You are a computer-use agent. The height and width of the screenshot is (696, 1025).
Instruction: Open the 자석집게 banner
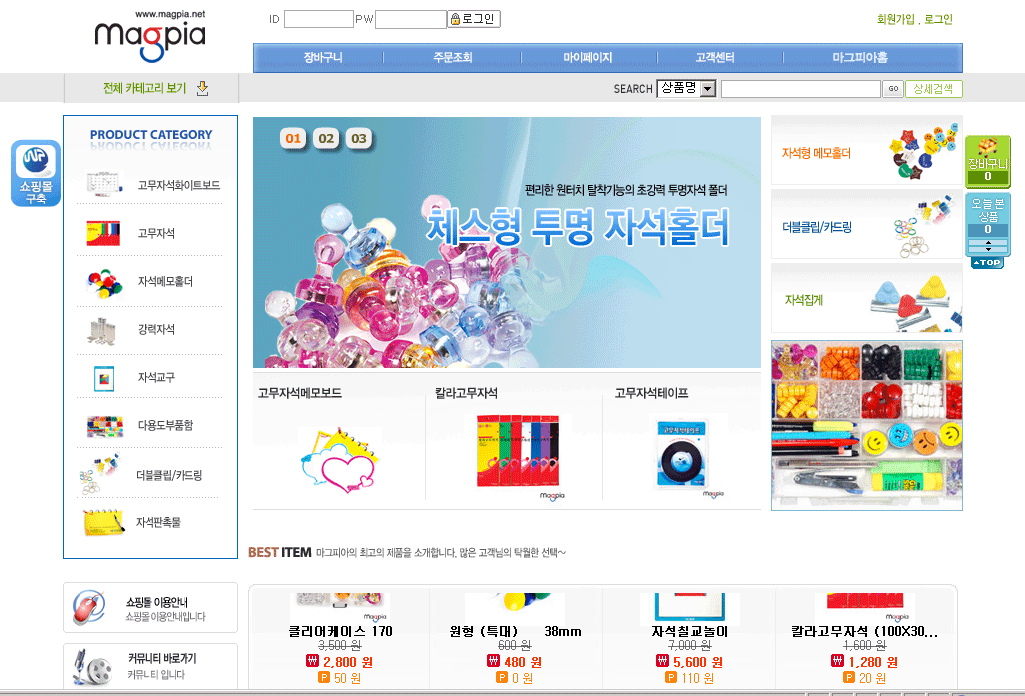pyautogui.click(x=867, y=298)
